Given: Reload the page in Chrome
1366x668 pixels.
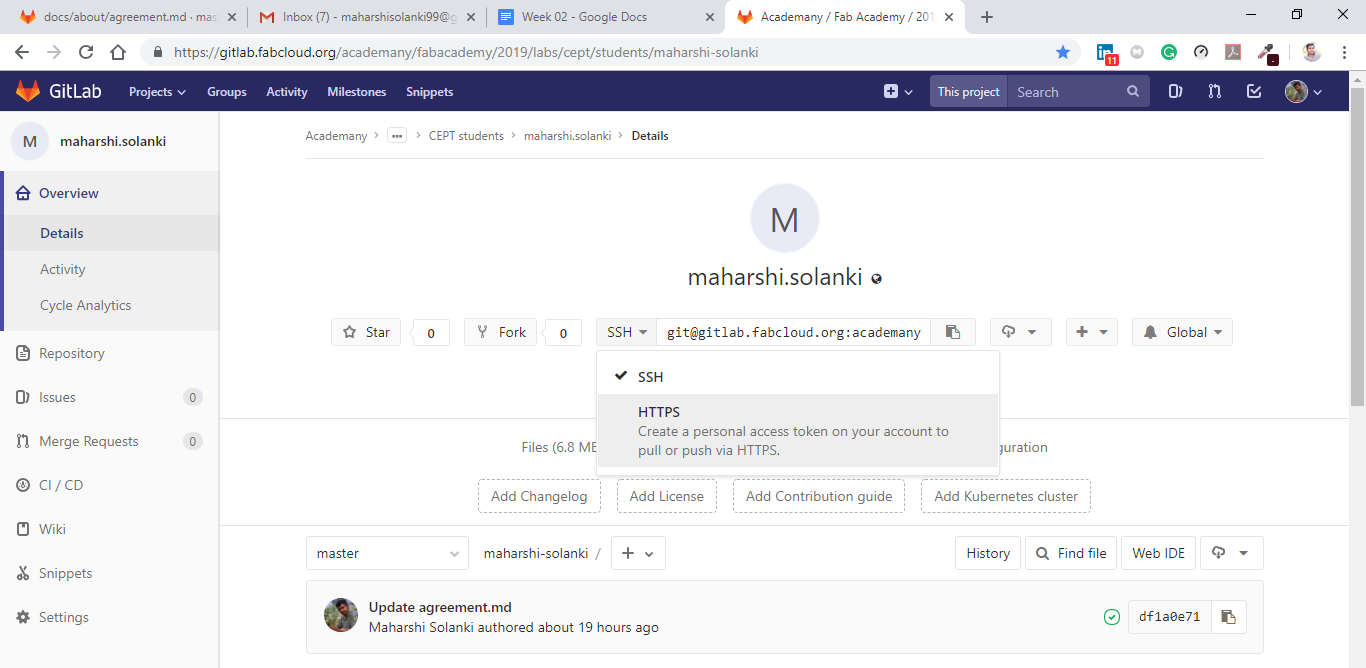Looking at the screenshot, I should [x=86, y=52].
